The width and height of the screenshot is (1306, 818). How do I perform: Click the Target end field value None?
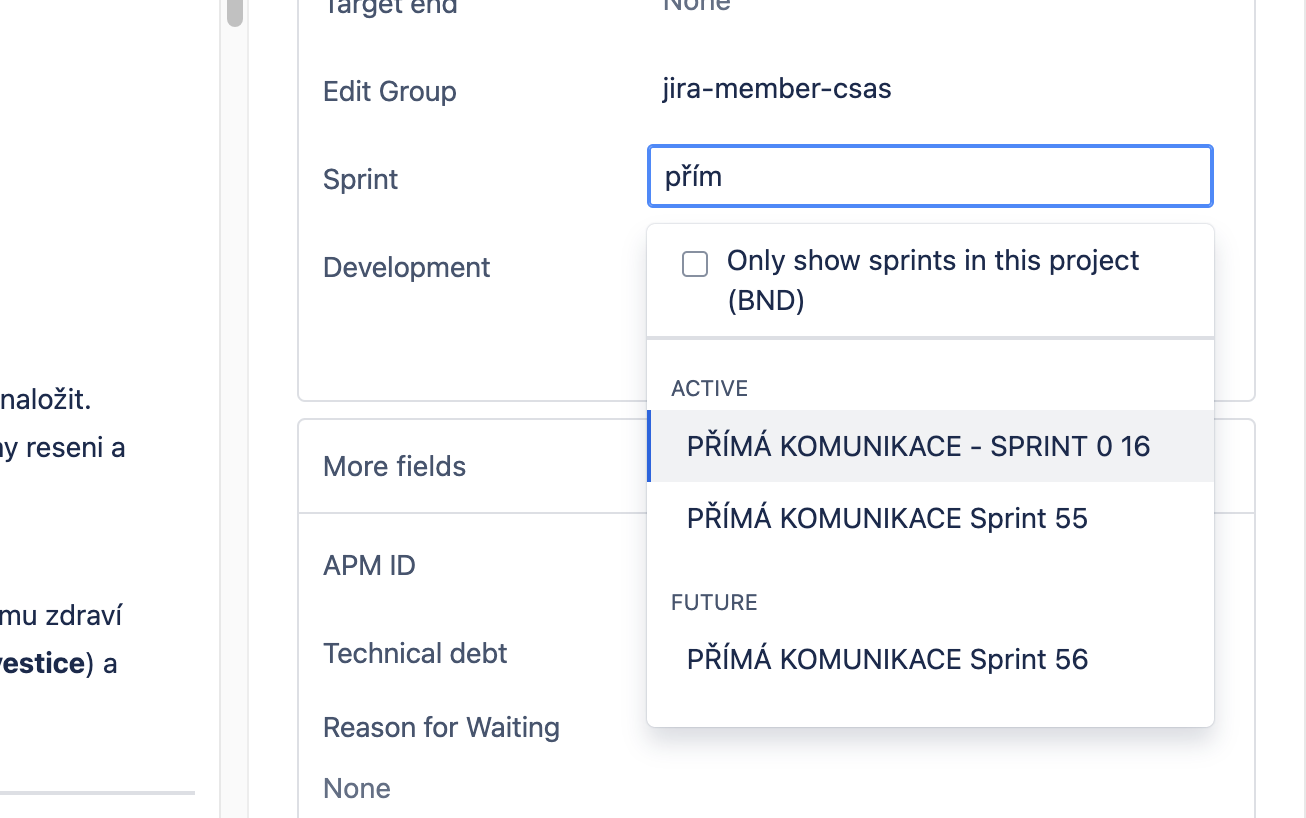click(x=696, y=8)
